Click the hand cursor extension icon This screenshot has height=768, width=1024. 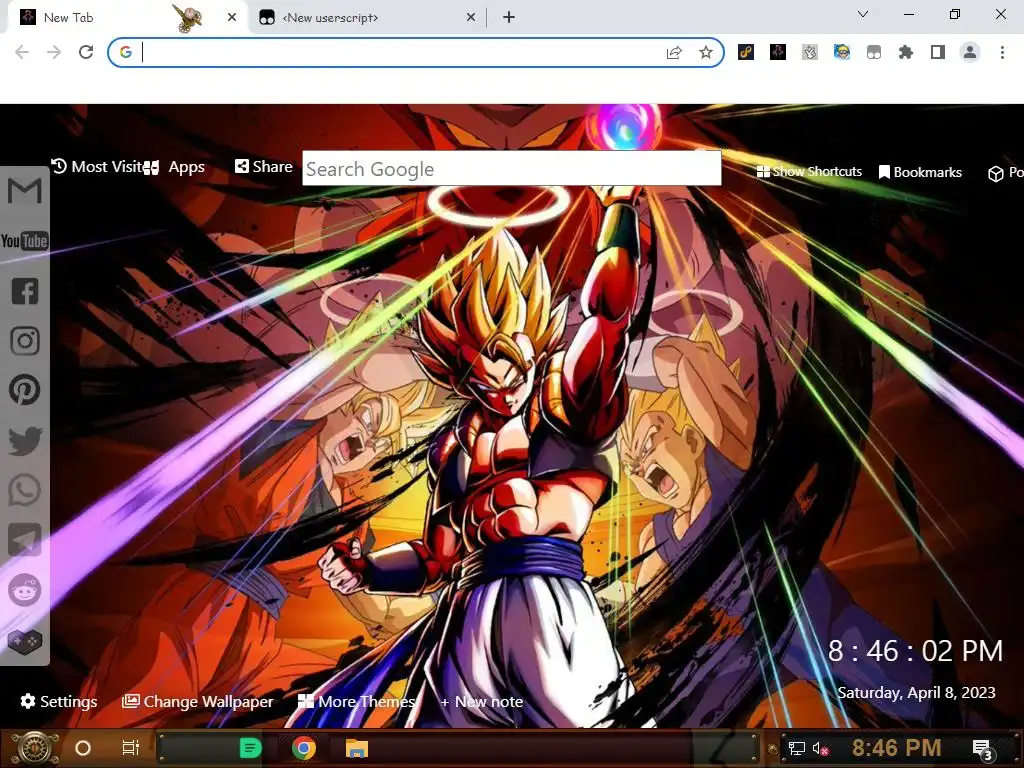click(810, 52)
